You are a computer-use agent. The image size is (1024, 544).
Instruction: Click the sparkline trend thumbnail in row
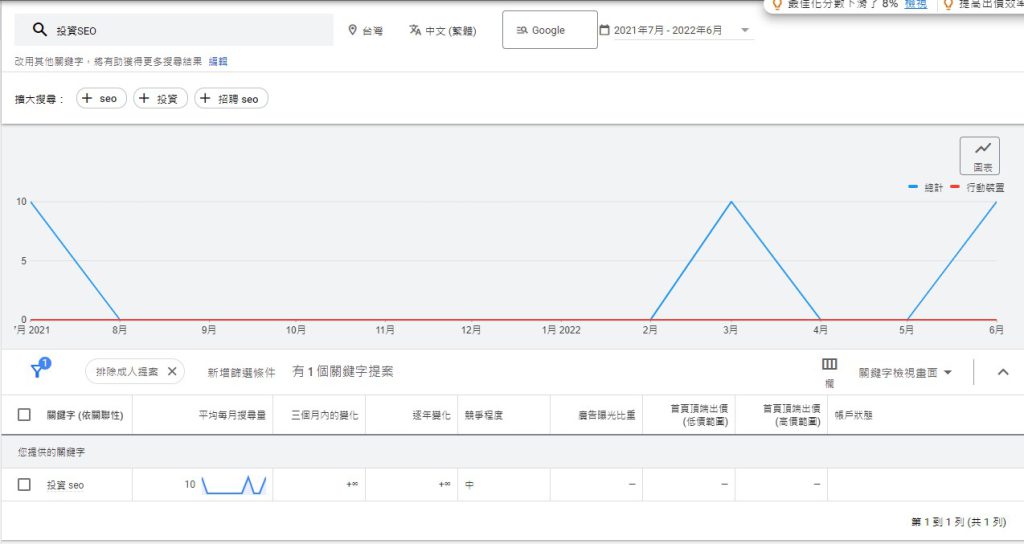click(x=234, y=485)
